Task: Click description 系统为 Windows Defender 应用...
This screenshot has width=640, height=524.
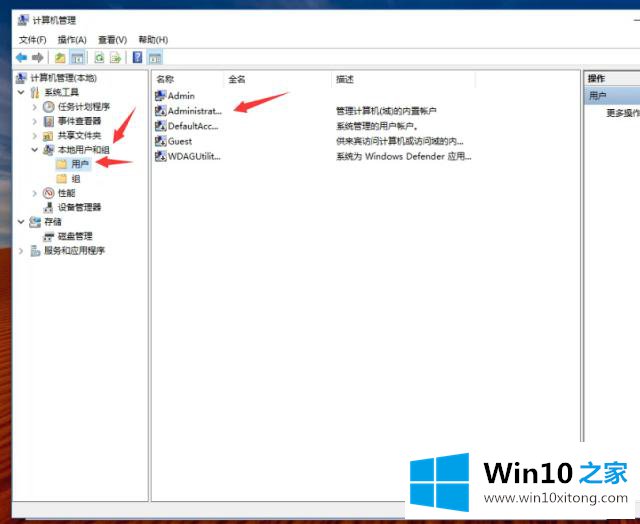Action: pos(404,156)
